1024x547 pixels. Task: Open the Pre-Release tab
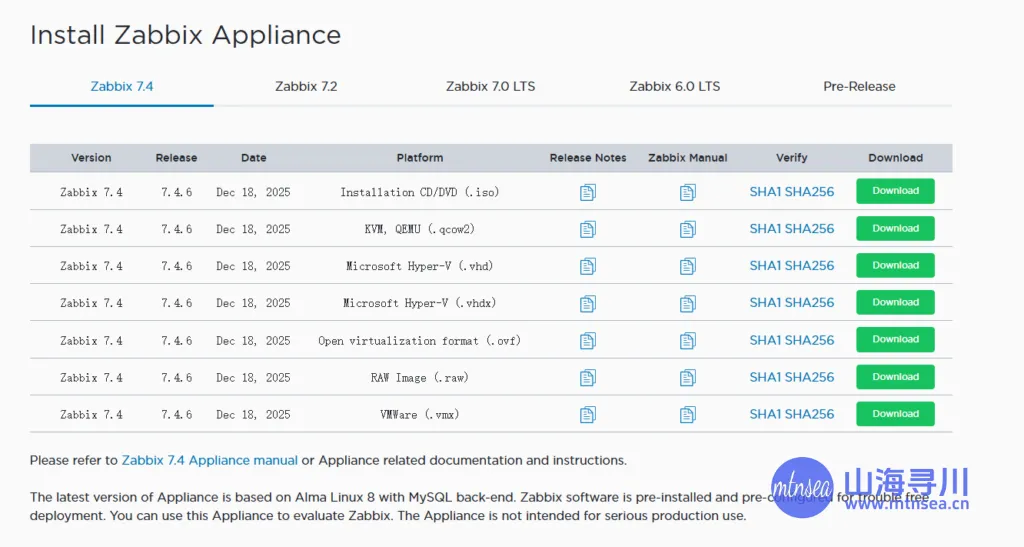859,86
